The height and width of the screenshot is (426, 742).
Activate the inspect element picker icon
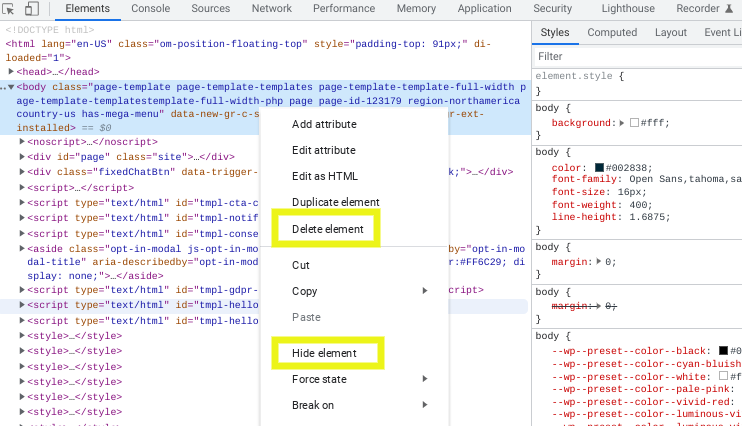9,9
